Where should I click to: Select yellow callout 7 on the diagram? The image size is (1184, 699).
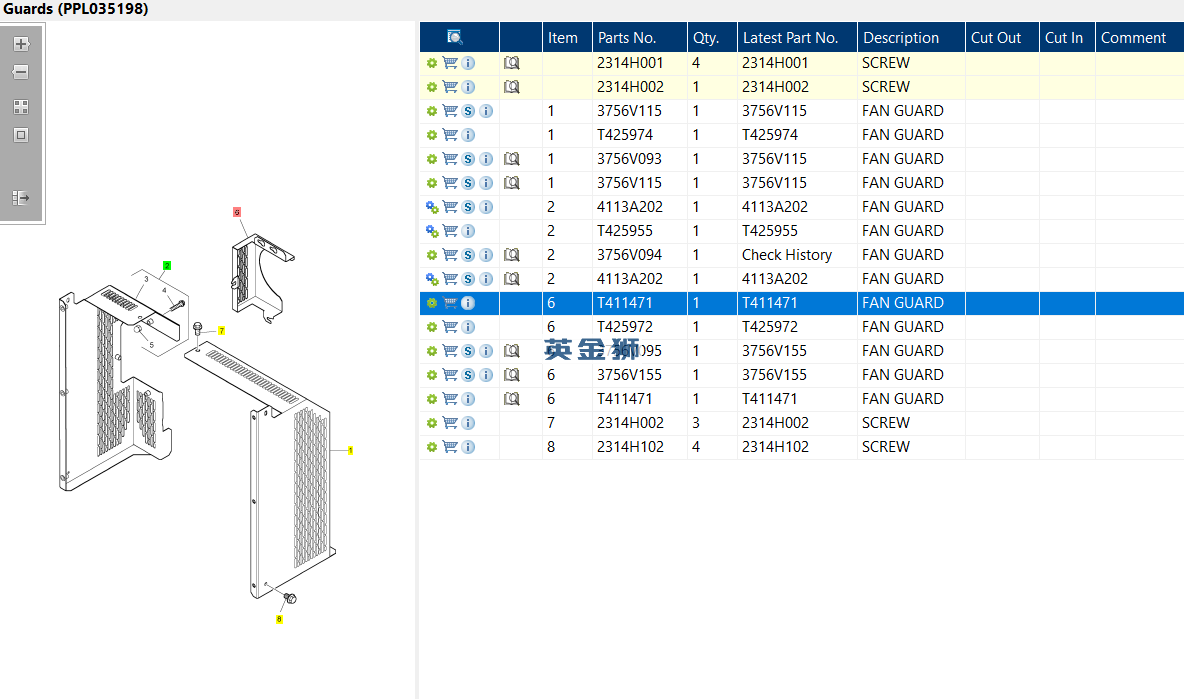(x=221, y=331)
